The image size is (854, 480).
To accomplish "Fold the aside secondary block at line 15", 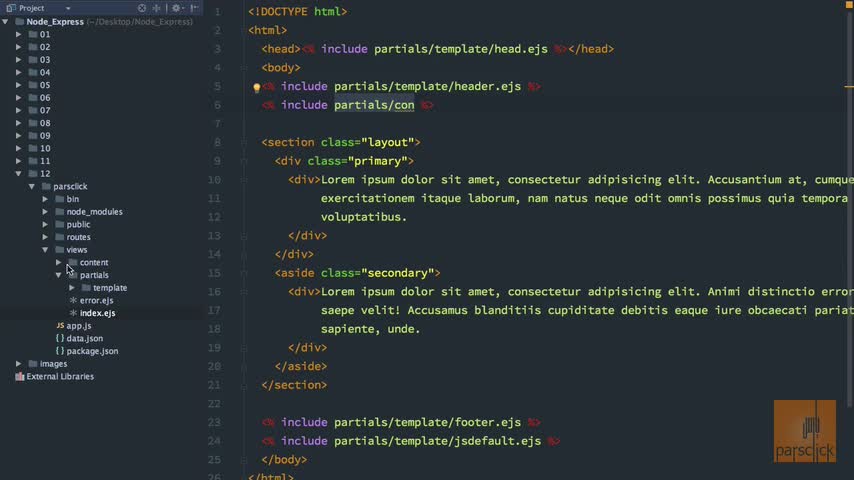I will pos(244,273).
